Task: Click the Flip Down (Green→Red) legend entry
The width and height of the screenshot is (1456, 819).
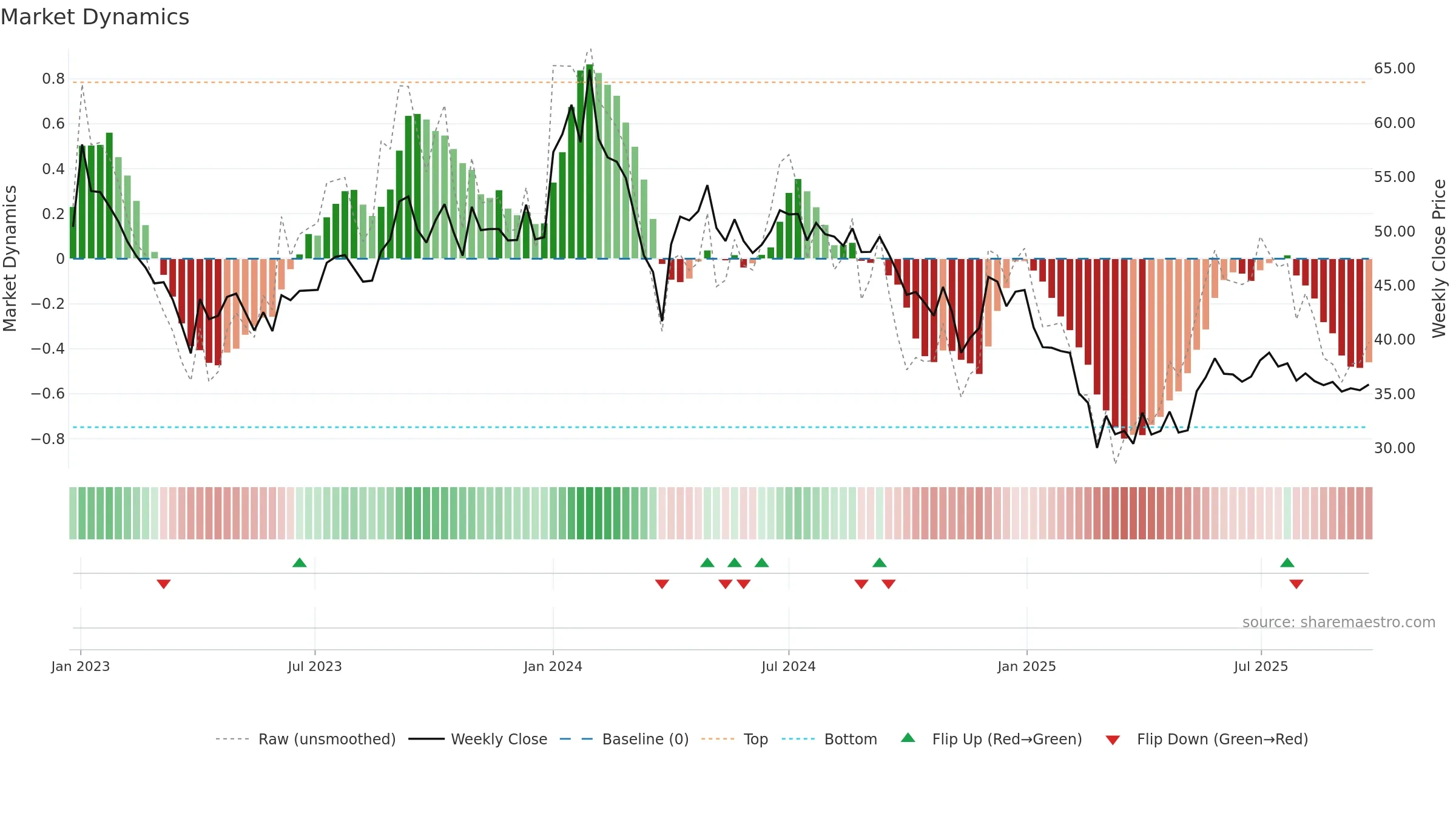Action: (x=1207, y=739)
